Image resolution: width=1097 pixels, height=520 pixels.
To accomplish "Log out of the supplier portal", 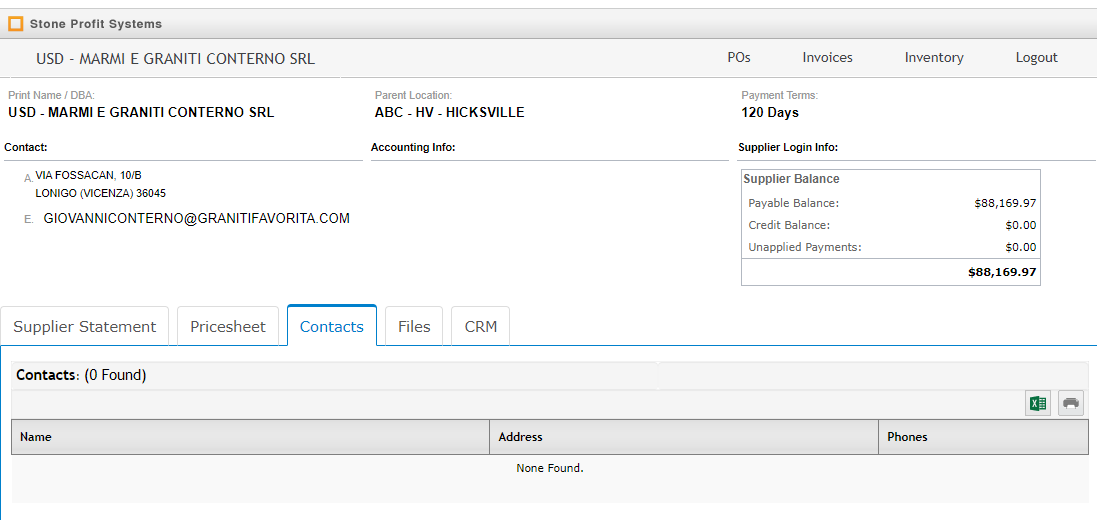I will click(1037, 58).
